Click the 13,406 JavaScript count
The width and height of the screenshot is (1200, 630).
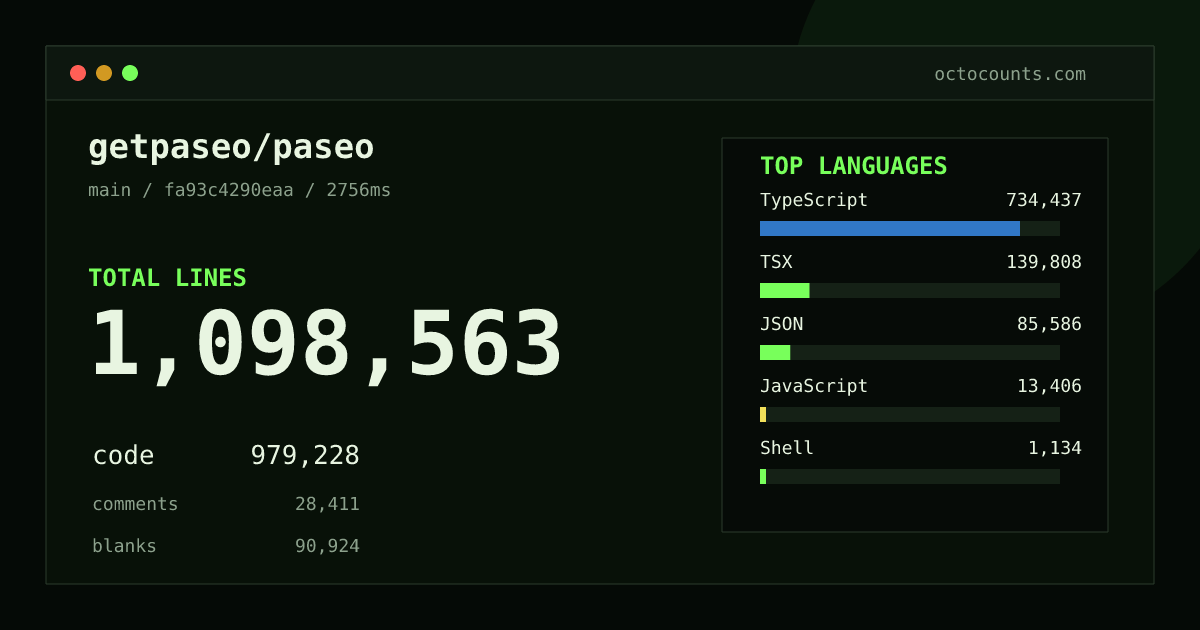tap(1049, 386)
